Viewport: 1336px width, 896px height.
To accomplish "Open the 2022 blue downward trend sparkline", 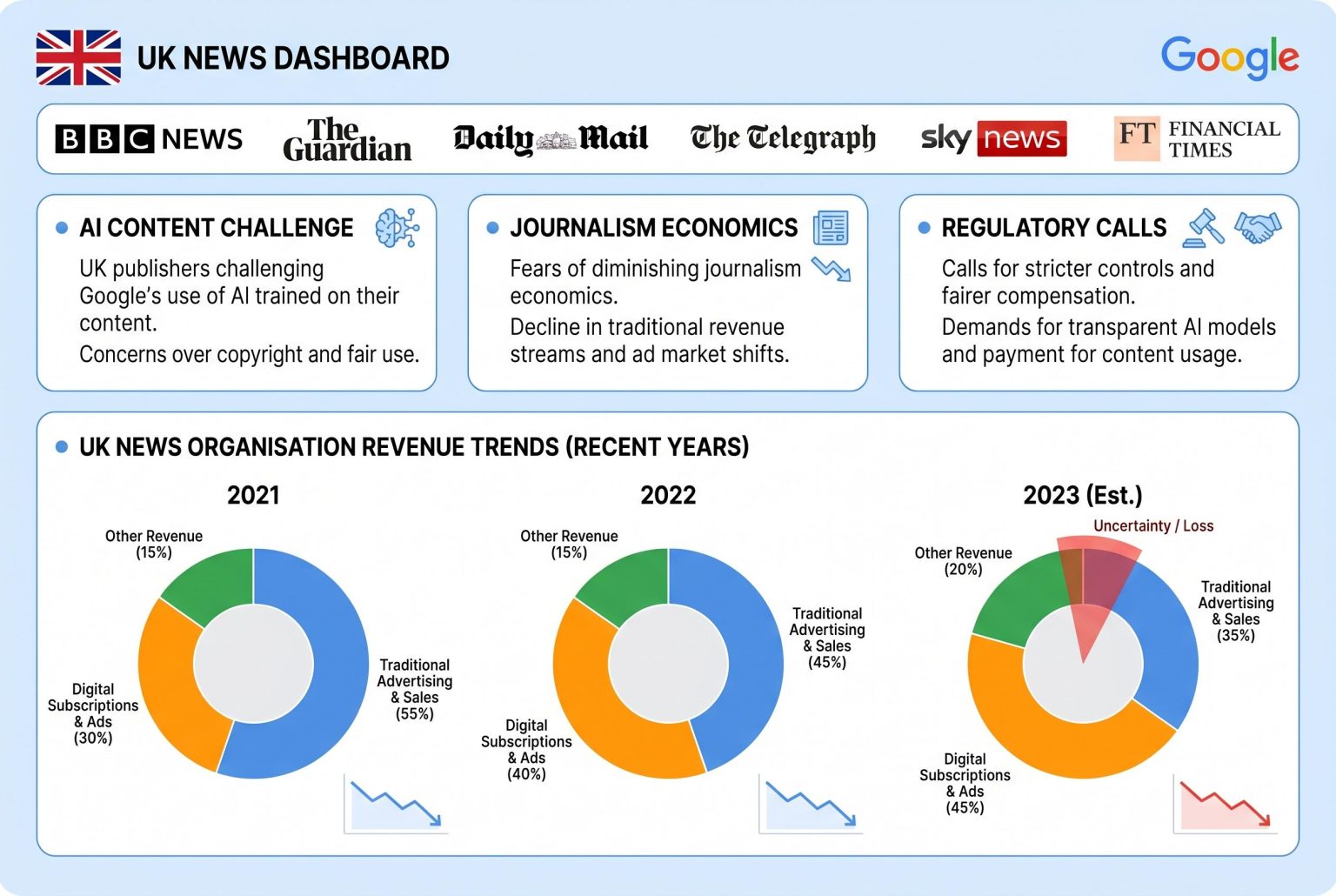I will pyautogui.click(x=811, y=804).
